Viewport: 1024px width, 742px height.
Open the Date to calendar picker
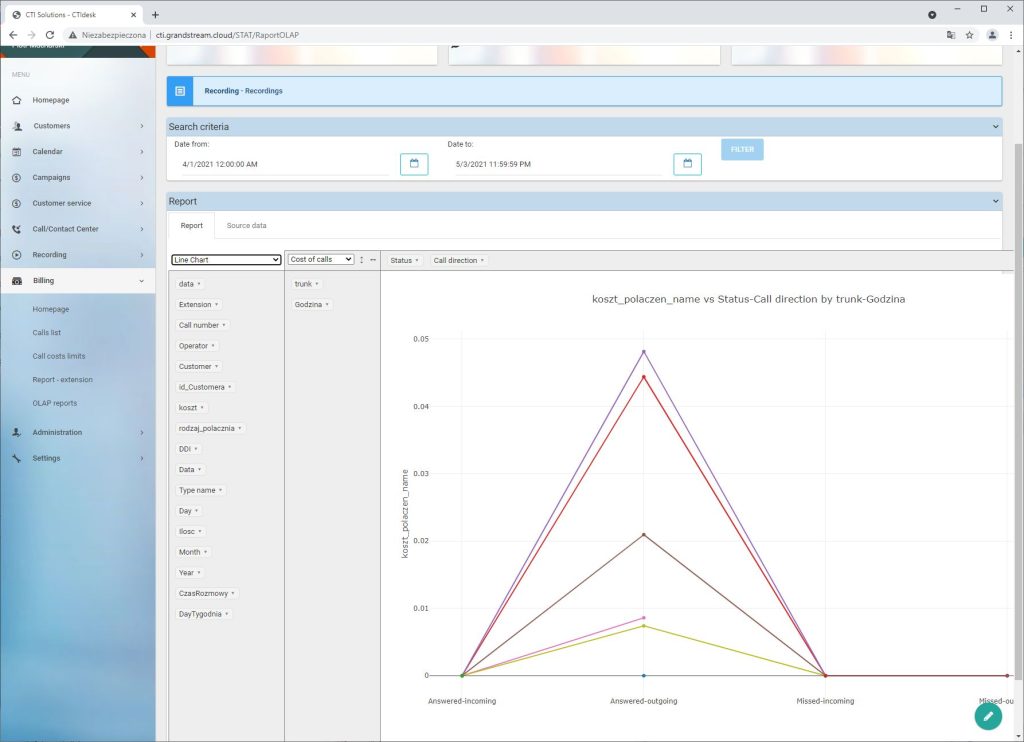click(x=687, y=164)
